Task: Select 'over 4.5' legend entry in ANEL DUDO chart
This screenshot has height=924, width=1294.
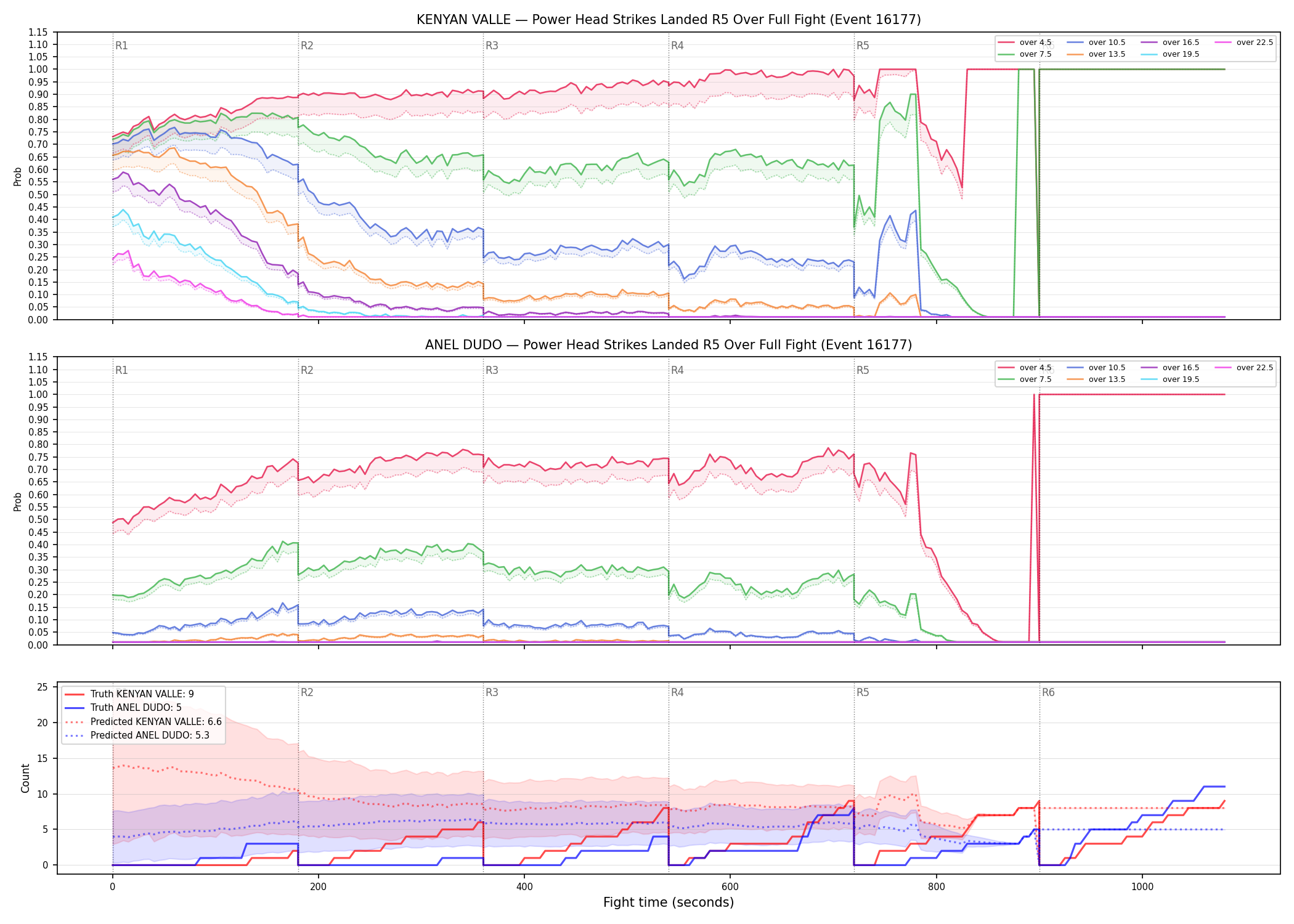Action: pos(1025,368)
